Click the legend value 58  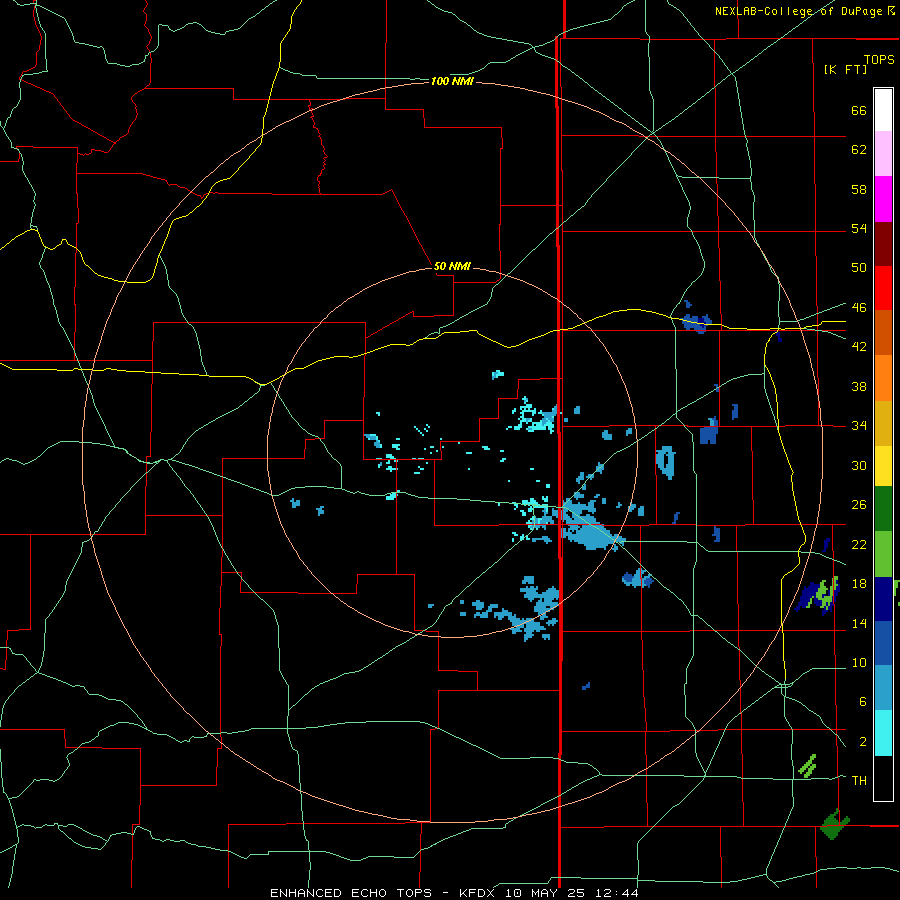tap(859, 189)
